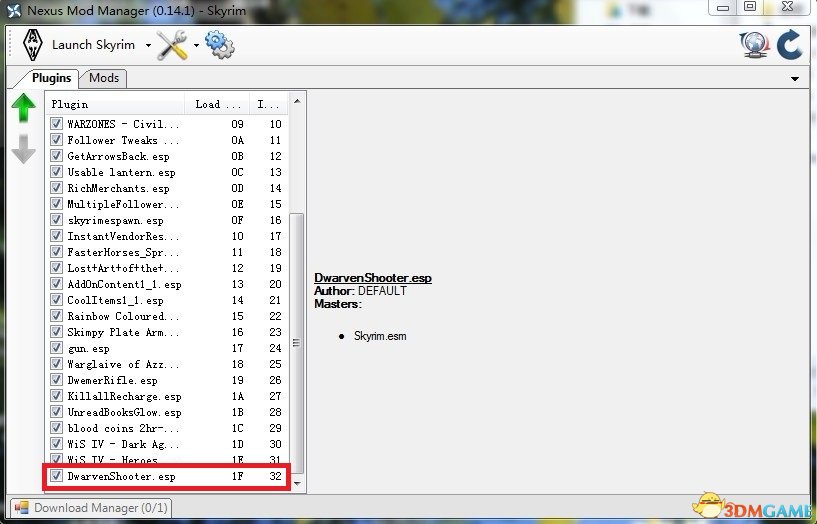Screen dimensions: 817x524
Task: Click the globe with monitor icon
Action: tap(754, 45)
